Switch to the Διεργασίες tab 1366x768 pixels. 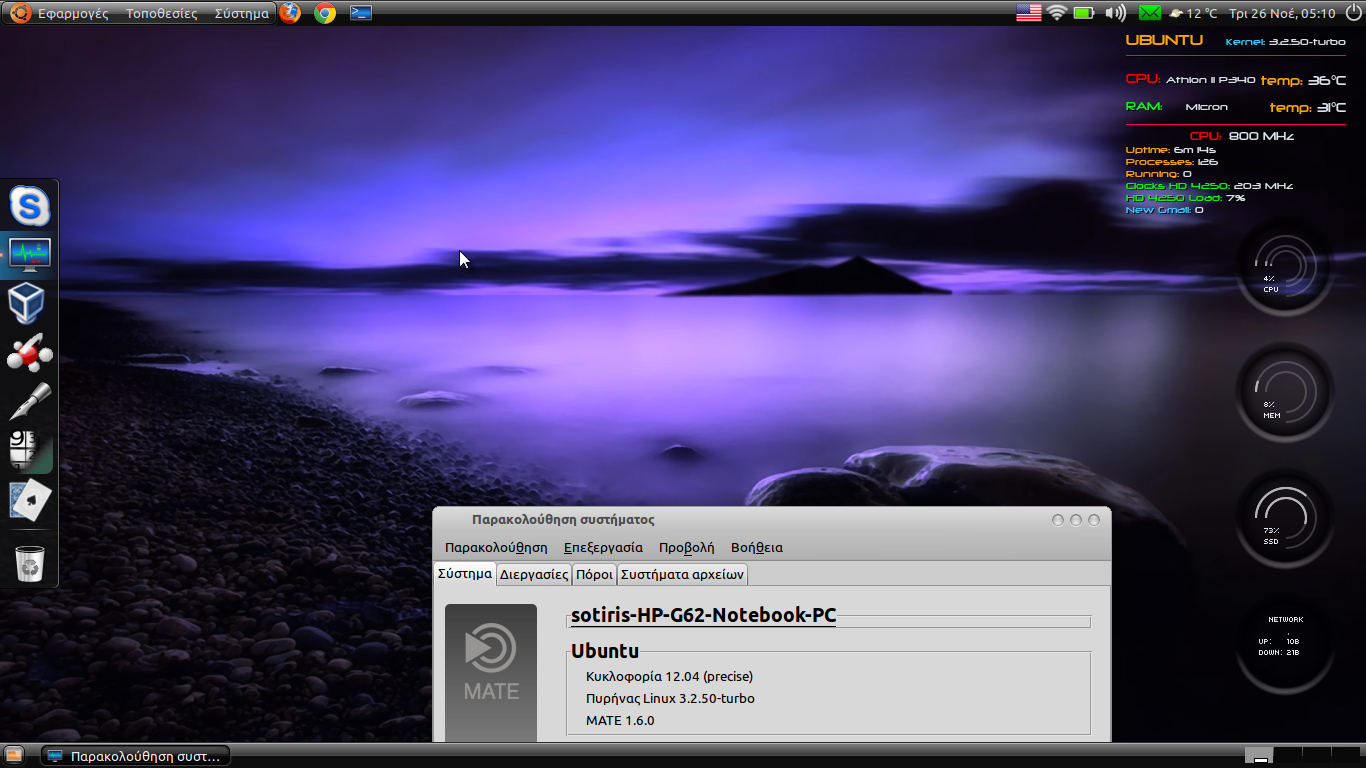coord(534,574)
